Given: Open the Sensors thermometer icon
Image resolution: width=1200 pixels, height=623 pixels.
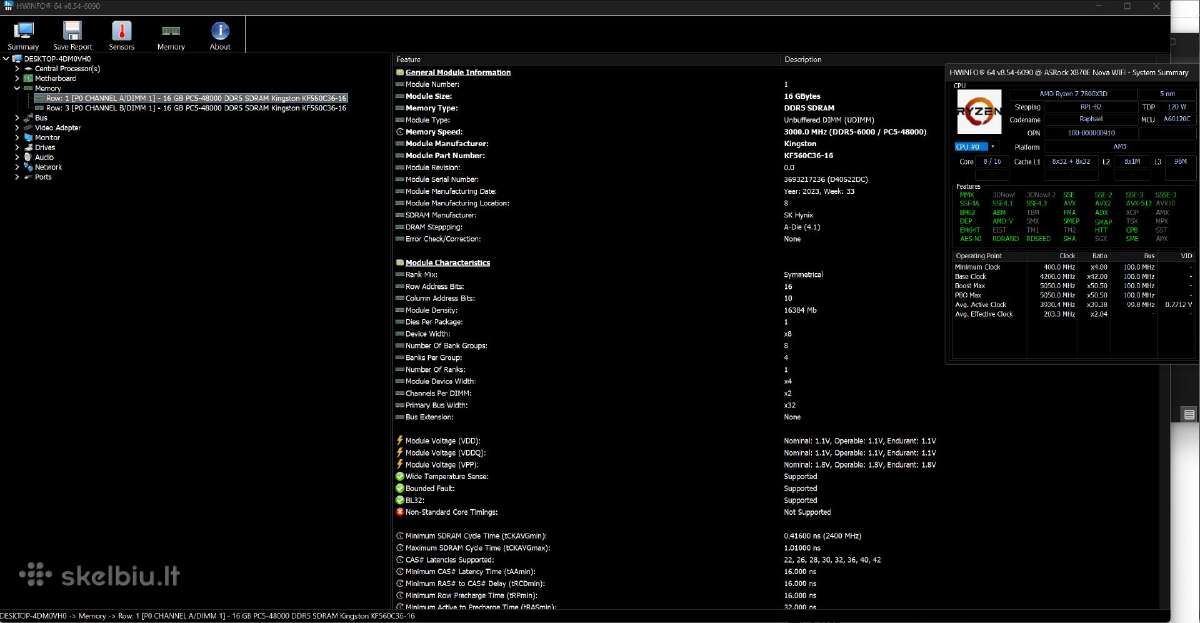Looking at the screenshot, I should [x=121, y=31].
